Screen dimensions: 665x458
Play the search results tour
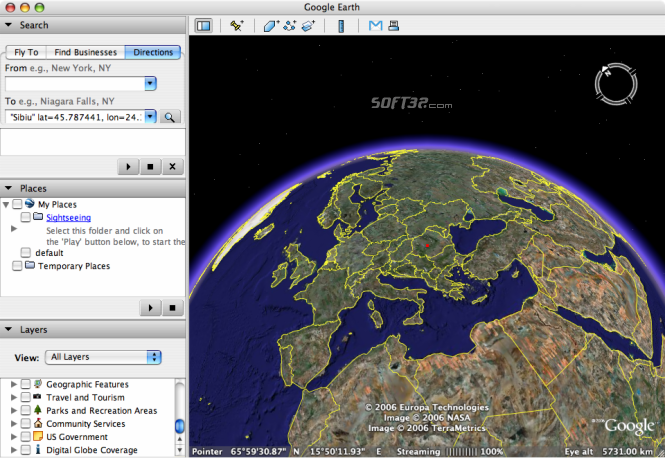(128, 167)
